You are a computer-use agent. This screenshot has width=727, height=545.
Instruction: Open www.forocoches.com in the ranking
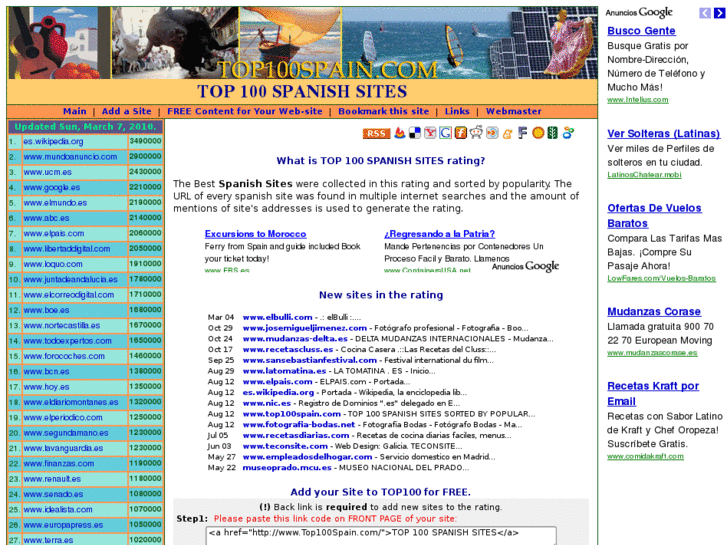(x=64, y=356)
